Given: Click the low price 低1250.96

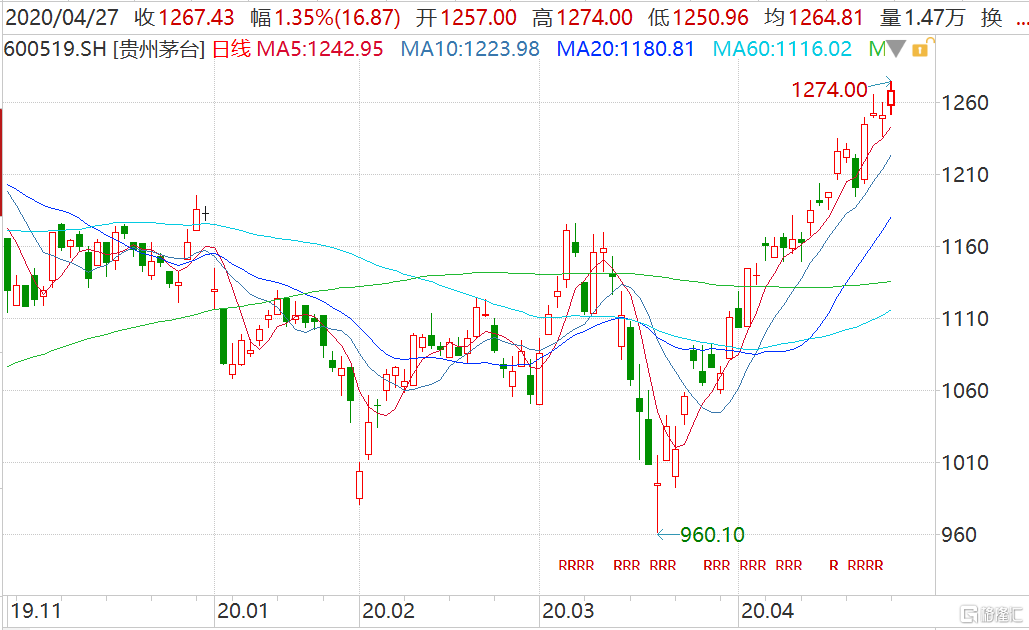Looking at the screenshot, I should [x=698, y=17].
